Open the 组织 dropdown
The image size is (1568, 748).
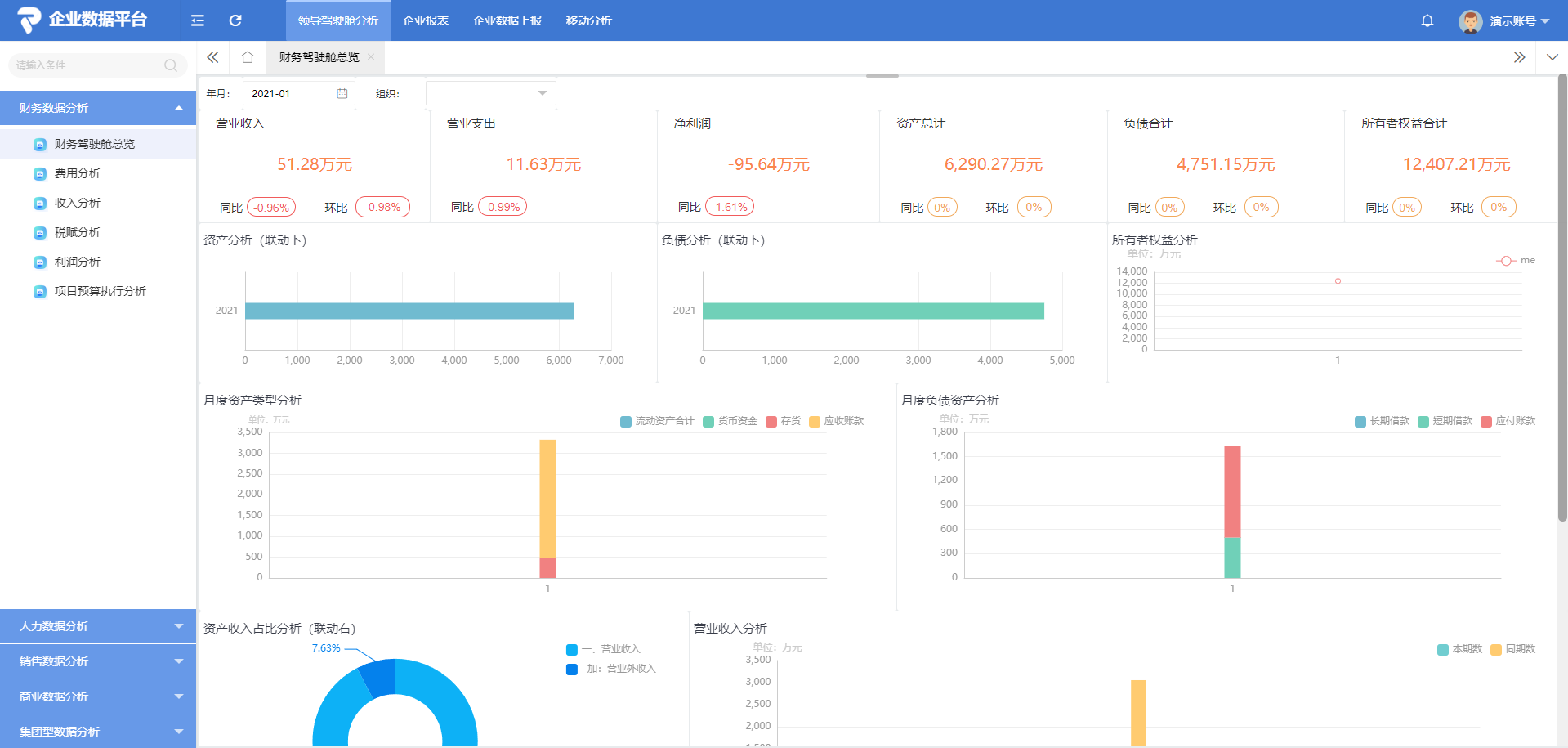(x=491, y=93)
